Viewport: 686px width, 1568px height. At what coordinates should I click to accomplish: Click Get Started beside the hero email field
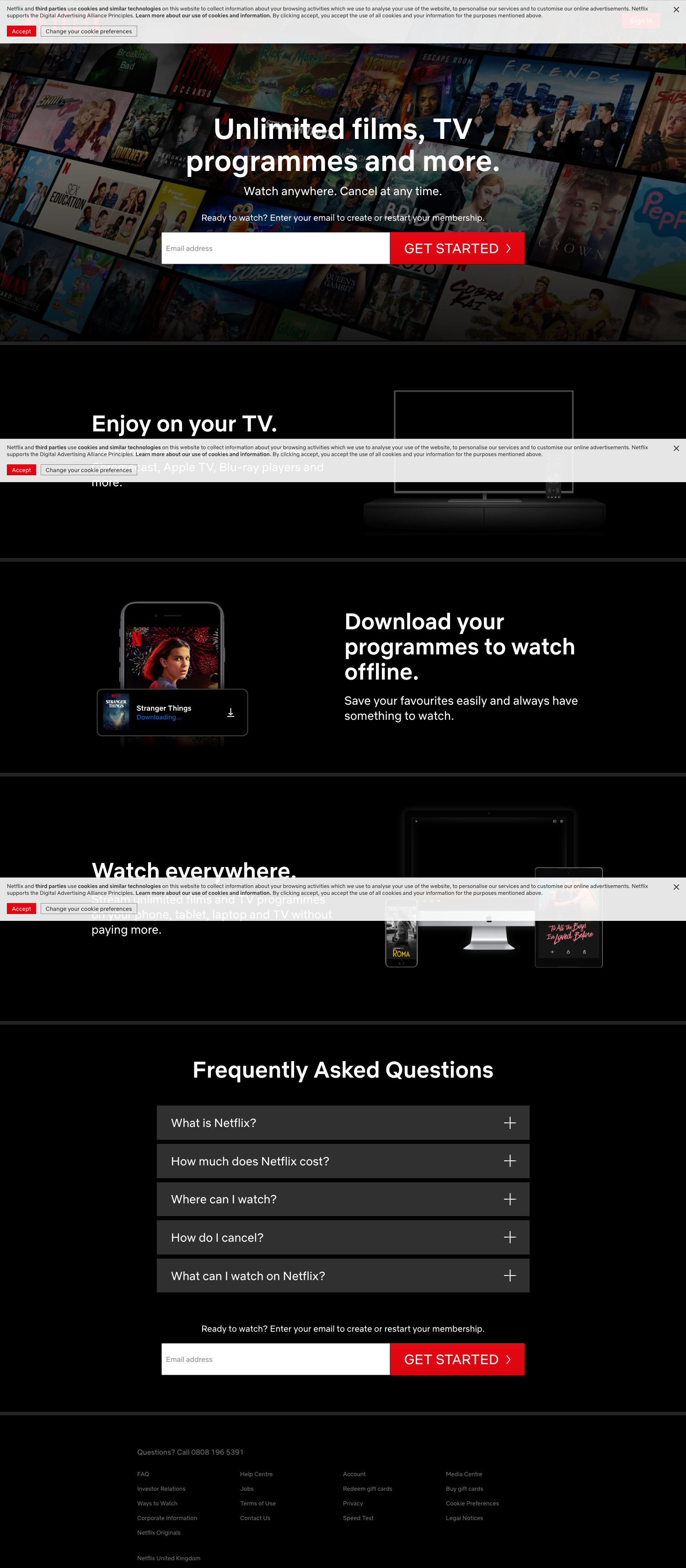457,248
